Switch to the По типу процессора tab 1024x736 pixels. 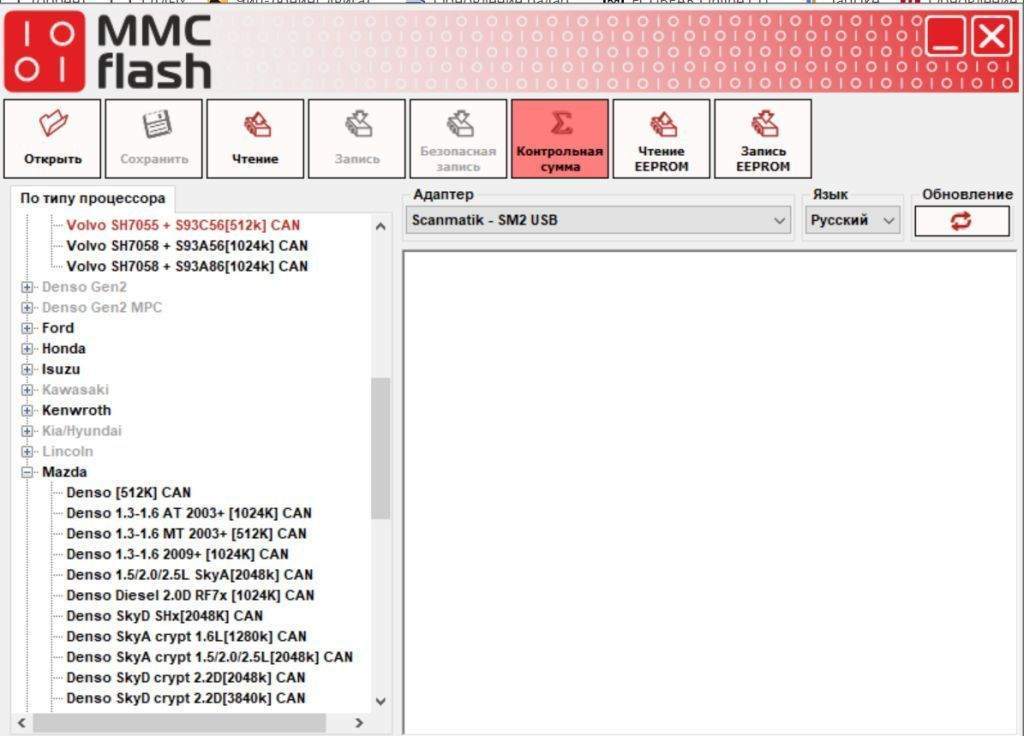click(93, 199)
